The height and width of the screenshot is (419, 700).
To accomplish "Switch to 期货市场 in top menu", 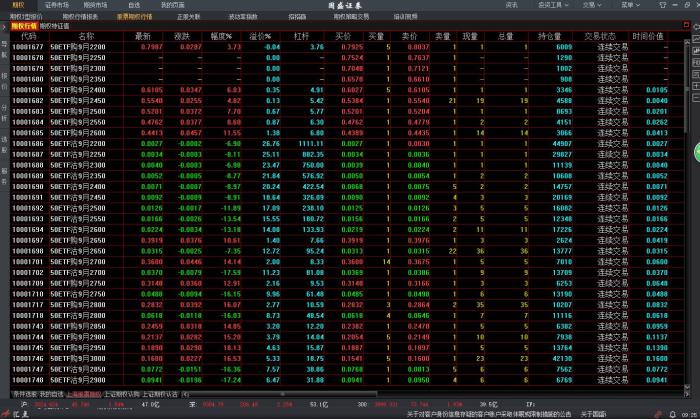I will [x=95, y=5].
